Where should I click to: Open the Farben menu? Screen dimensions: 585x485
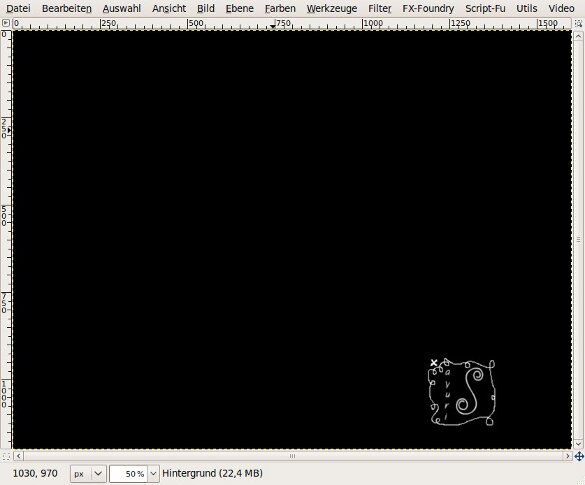click(280, 8)
